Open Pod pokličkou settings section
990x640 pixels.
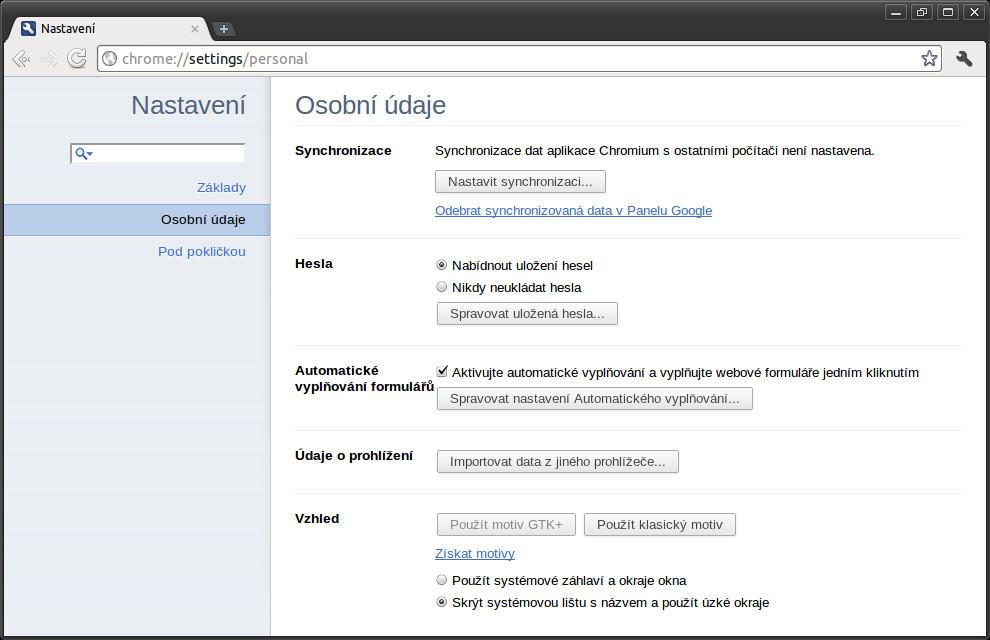tap(201, 251)
